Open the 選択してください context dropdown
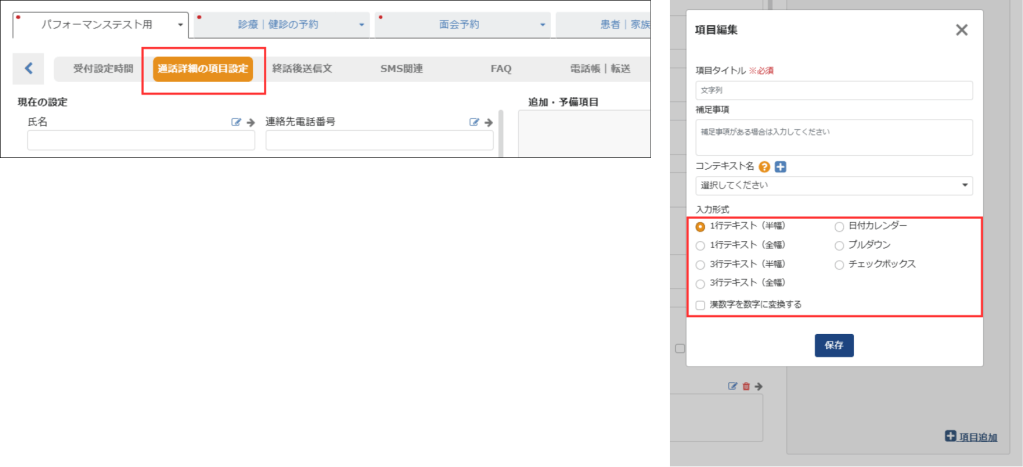This screenshot has width=1023, height=467. 833,185
